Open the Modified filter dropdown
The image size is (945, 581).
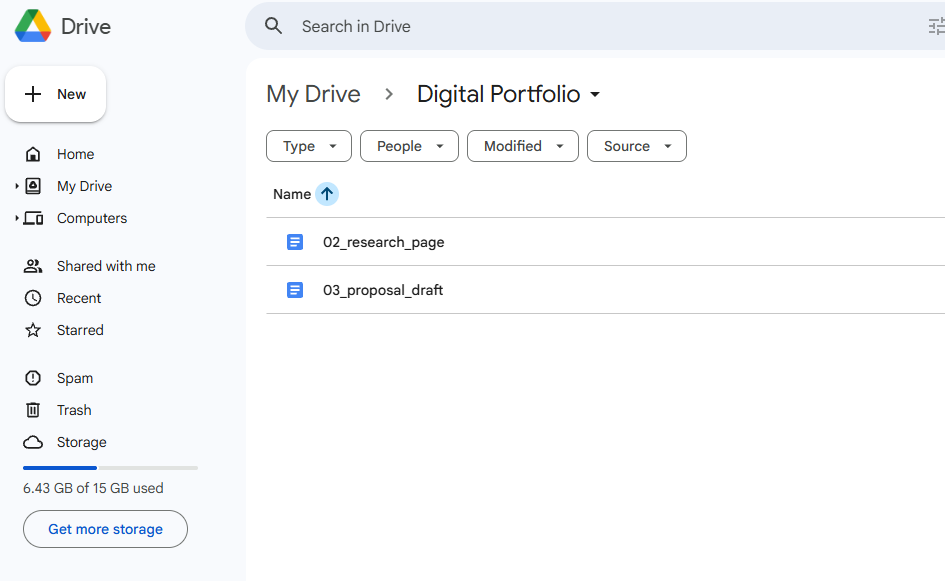point(523,146)
